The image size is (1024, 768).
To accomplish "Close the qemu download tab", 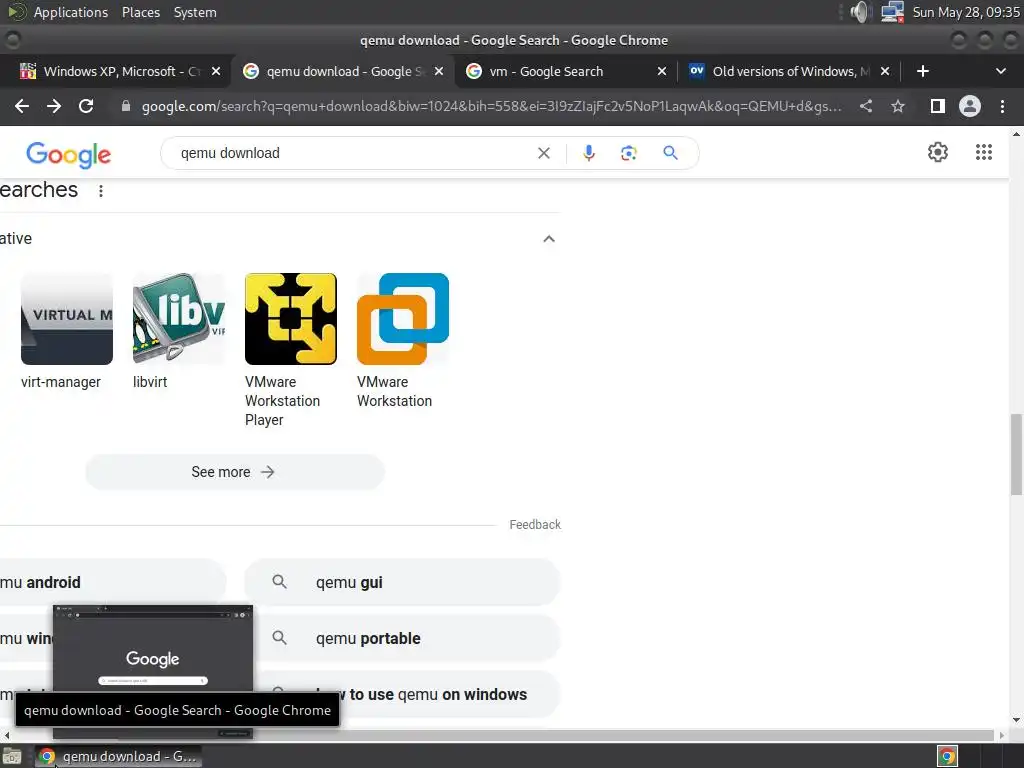I will [439, 71].
